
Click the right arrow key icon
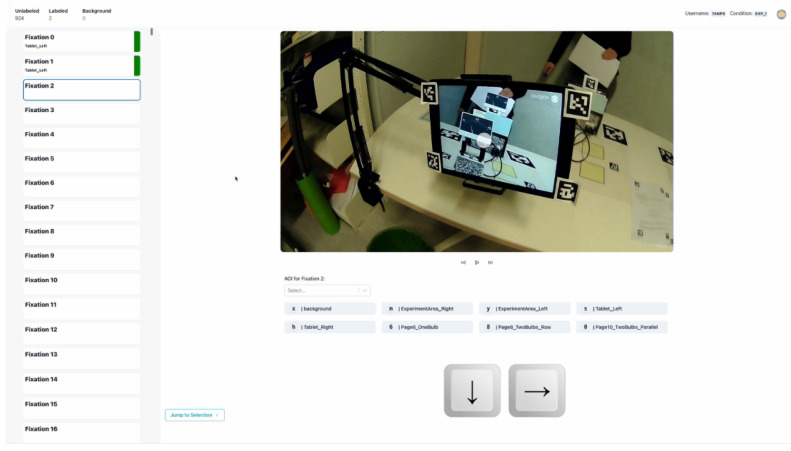[537, 391]
